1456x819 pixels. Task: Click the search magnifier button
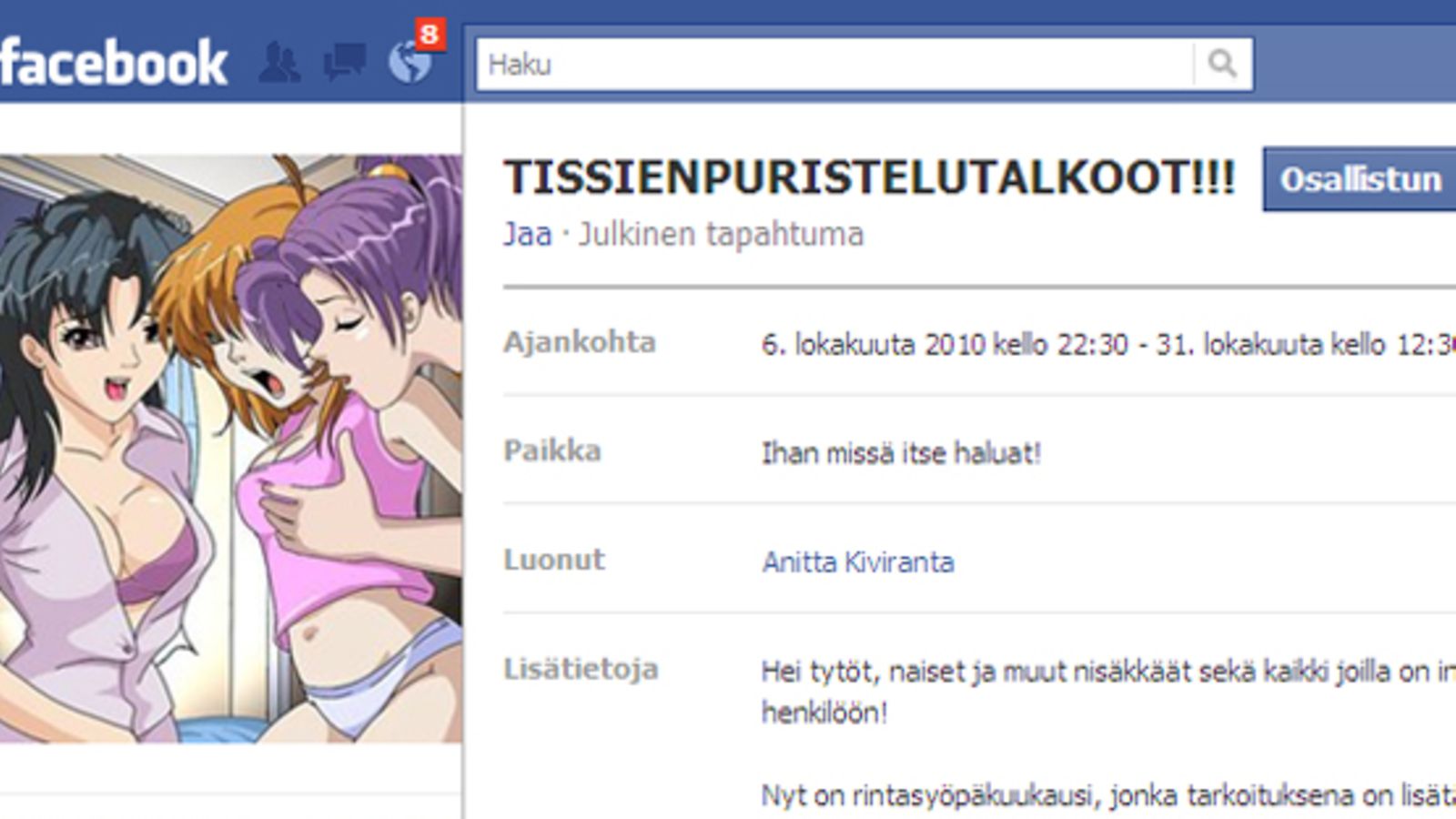coord(1222,64)
